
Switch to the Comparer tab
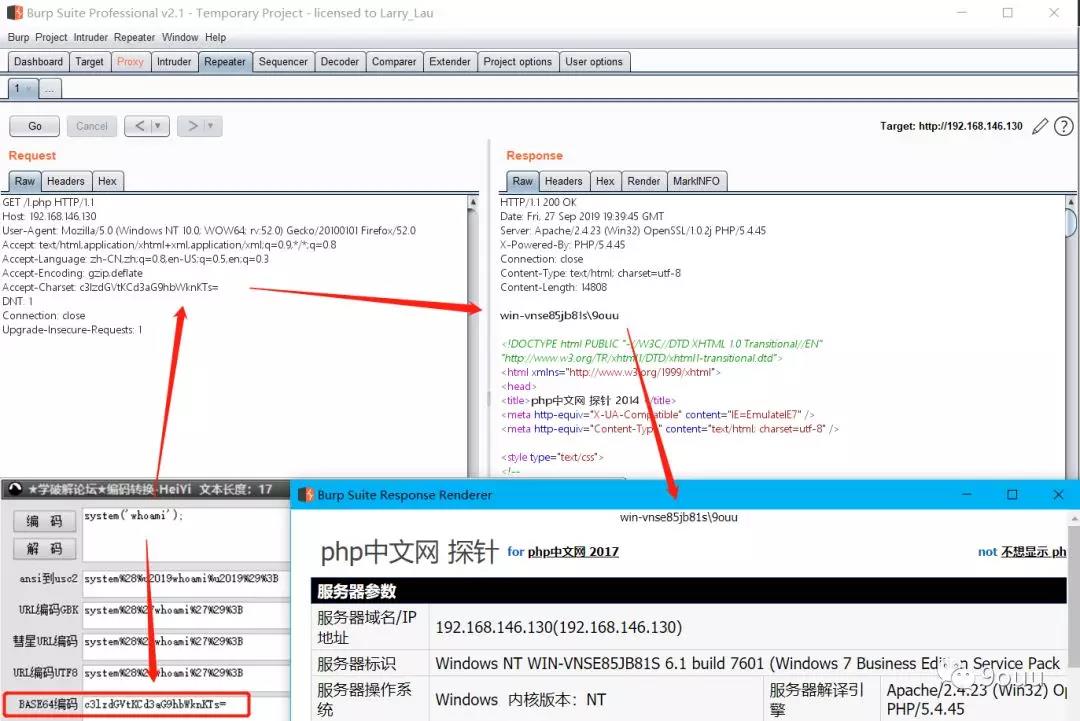(x=394, y=62)
